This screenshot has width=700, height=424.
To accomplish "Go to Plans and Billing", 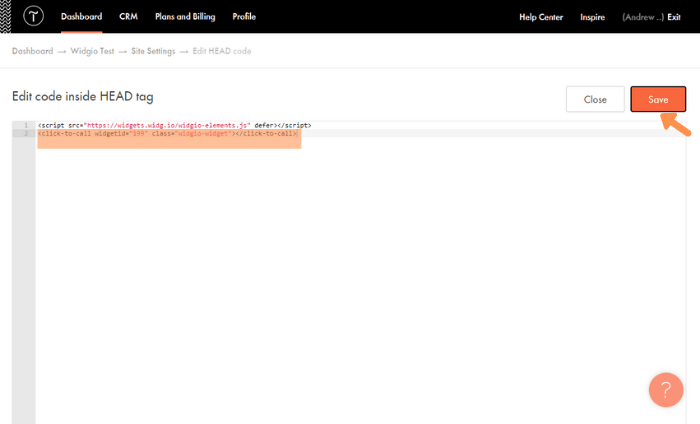I will point(185,17).
